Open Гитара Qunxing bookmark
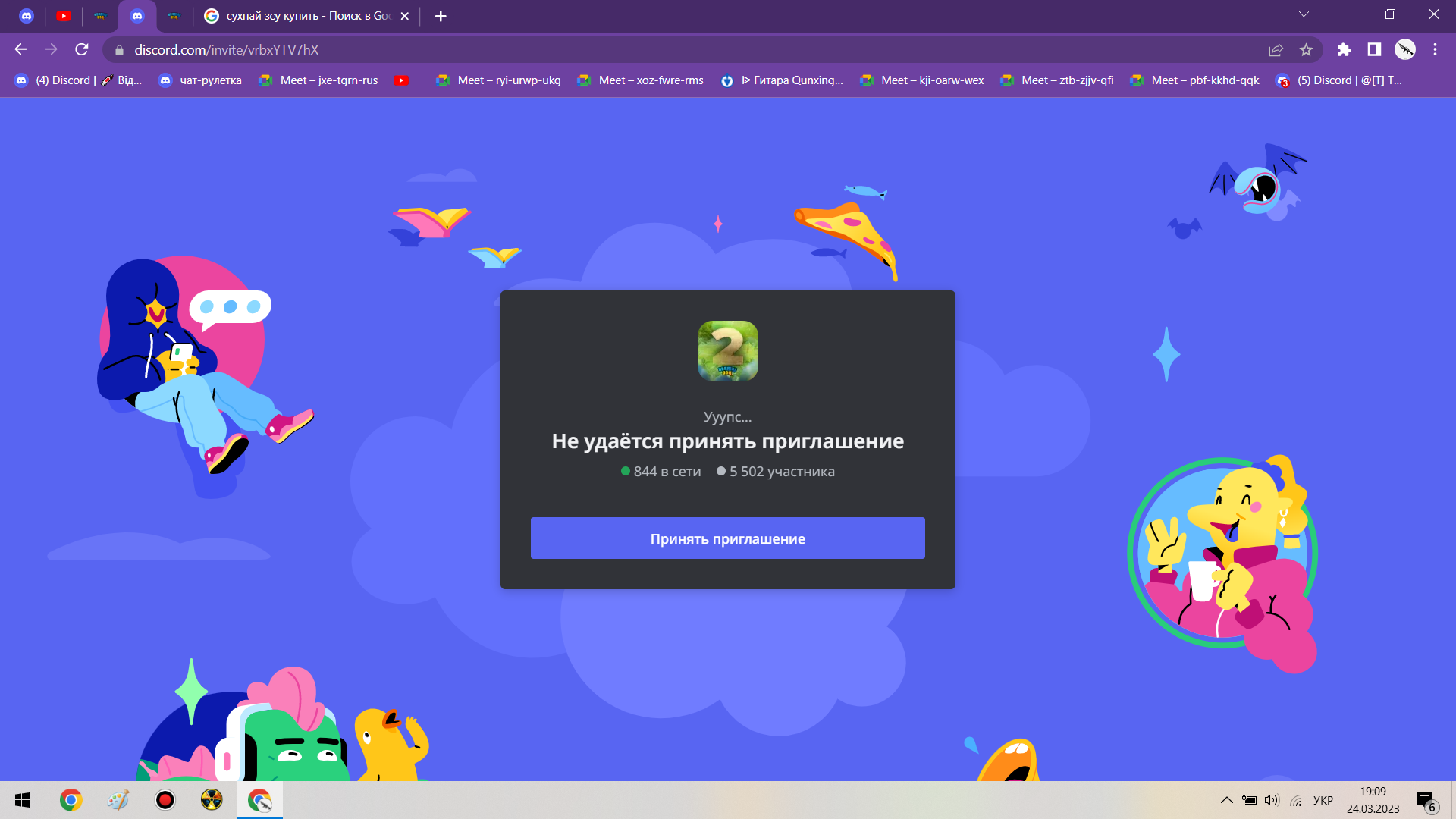1456x819 pixels. coord(782,80)
